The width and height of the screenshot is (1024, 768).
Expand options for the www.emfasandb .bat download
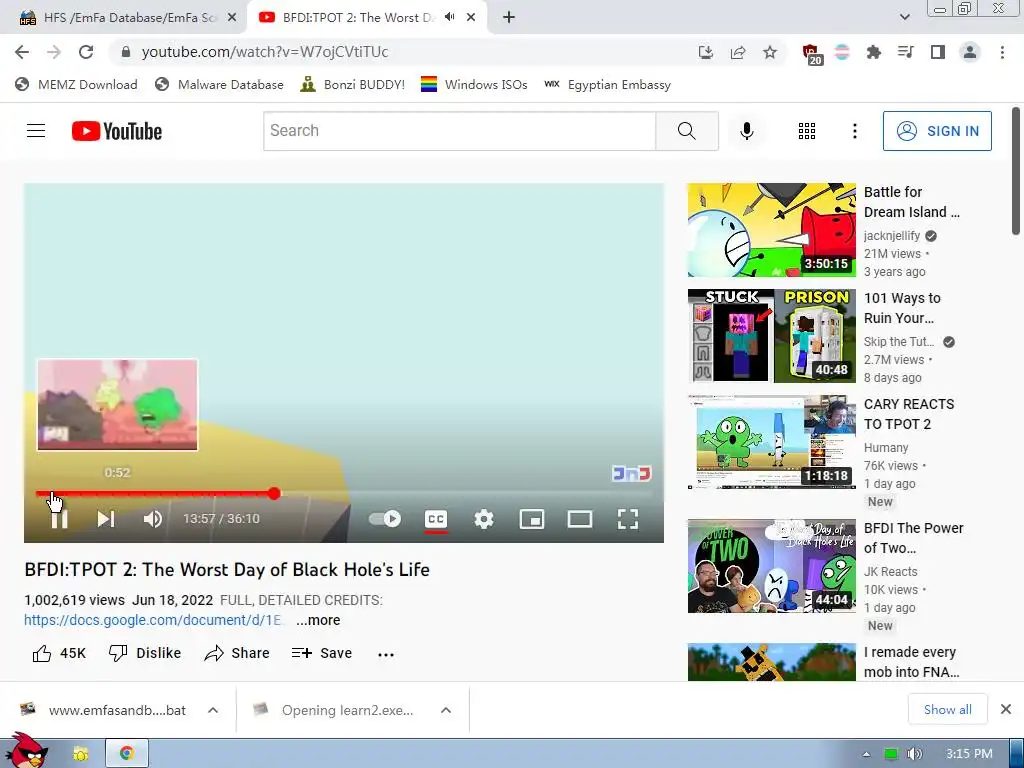[x=213, y=710]
